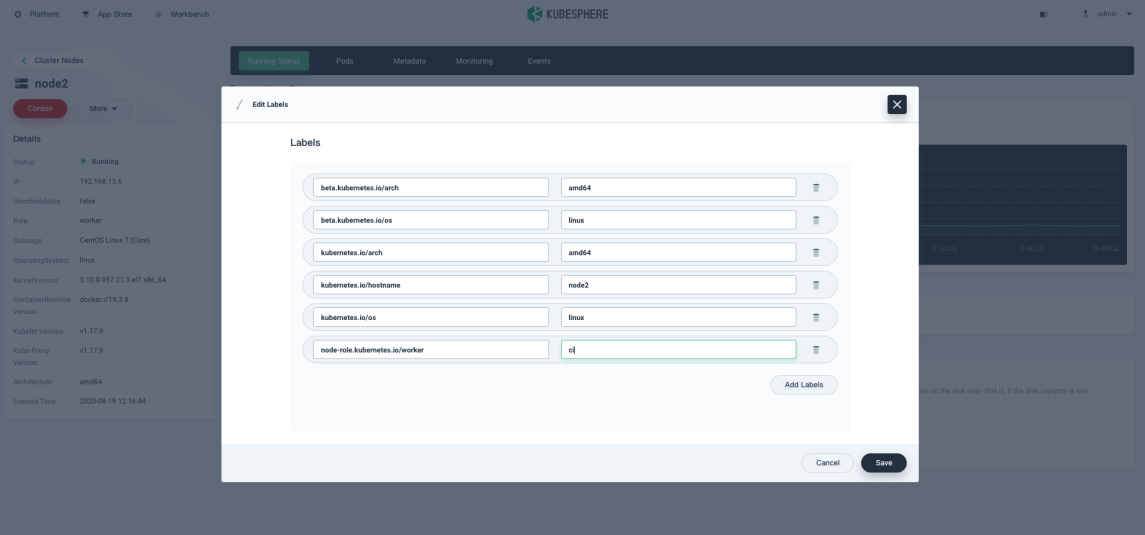Viewport: 1145px width, 535px height.
Task: Click the node-role.kubernetes.io/worker key field
Action: tap(430, 350)
